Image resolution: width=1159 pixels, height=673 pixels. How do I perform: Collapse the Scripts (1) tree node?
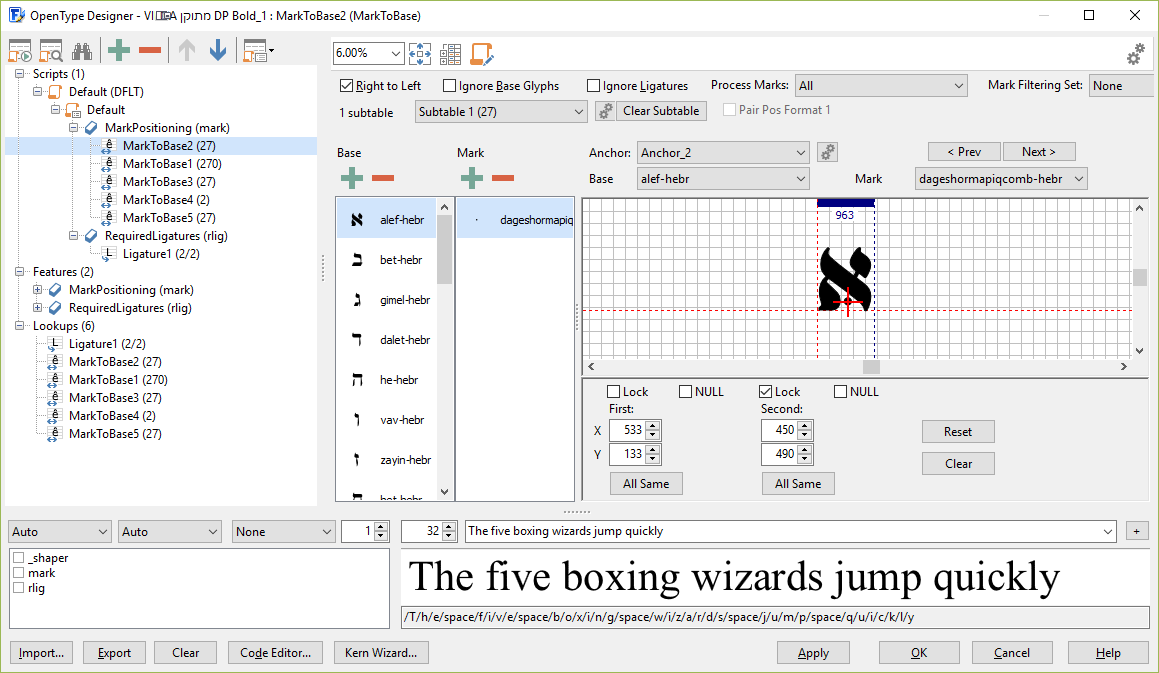[20, 73]
